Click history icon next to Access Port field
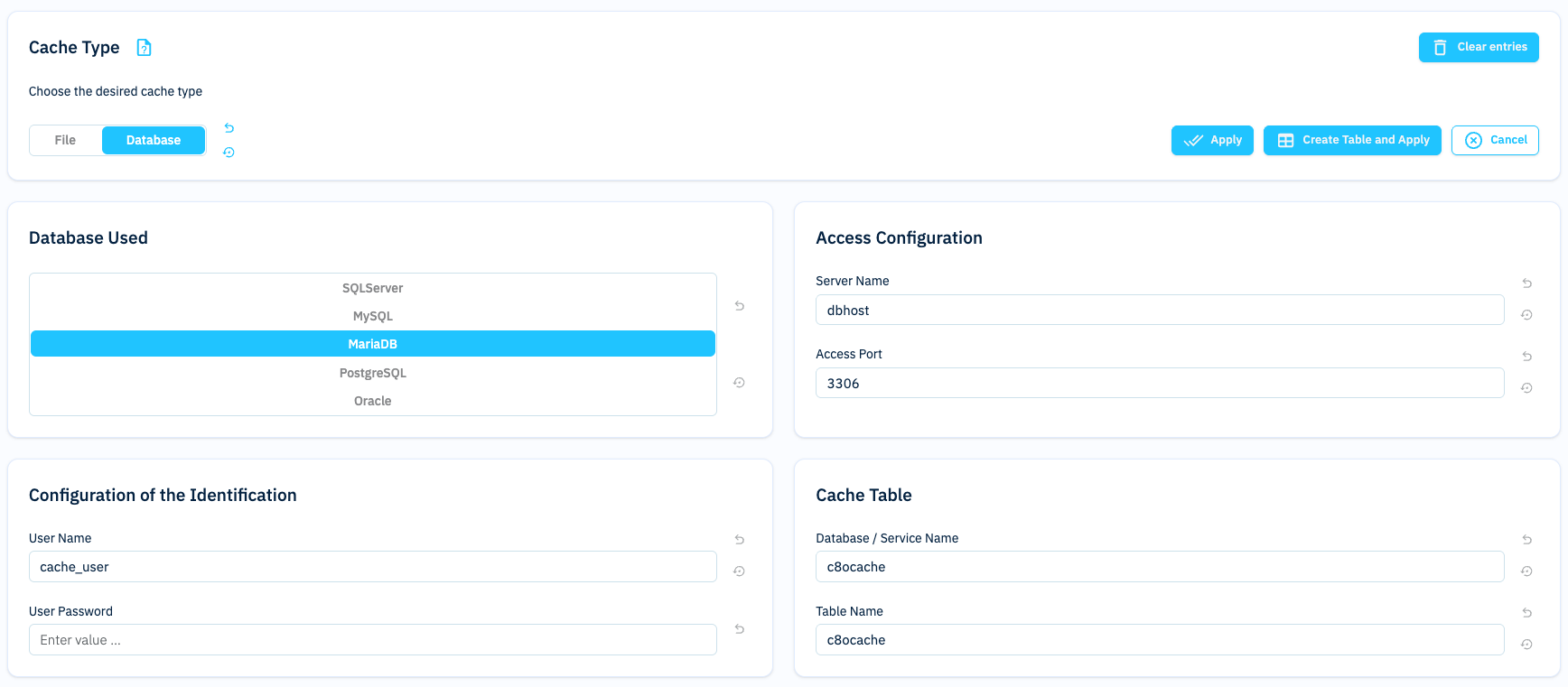1568x687 pixels. (x=1526, y=388)
